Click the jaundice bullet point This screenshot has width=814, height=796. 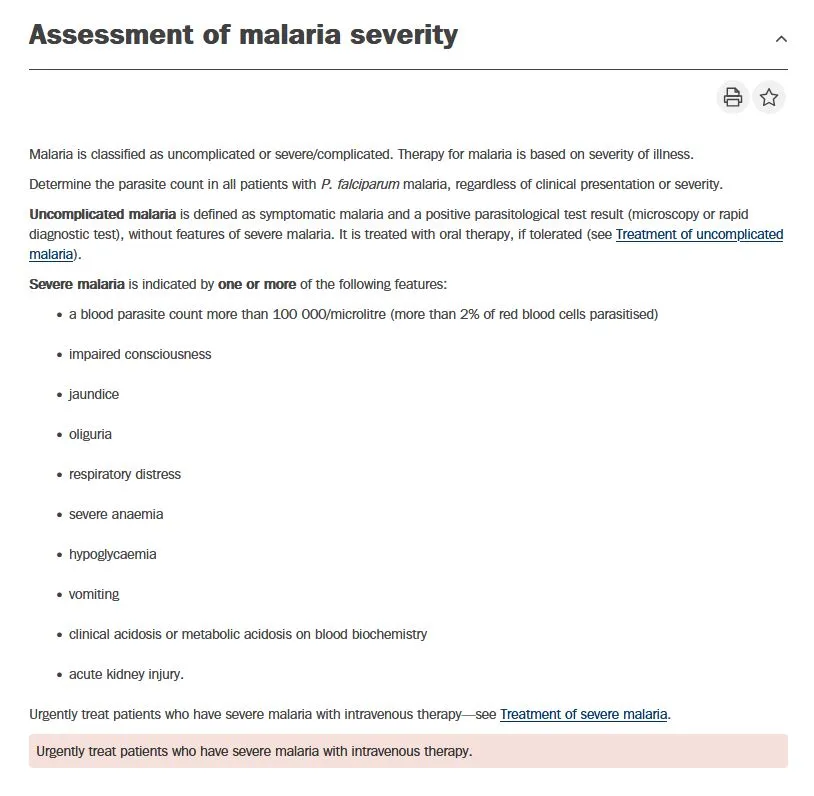[94, 394]
